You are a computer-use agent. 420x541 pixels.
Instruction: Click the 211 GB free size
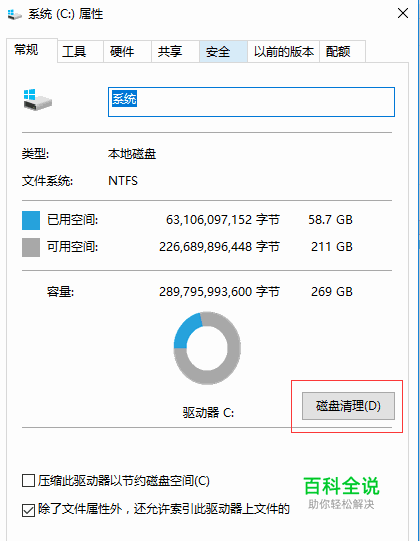[332, 247]
